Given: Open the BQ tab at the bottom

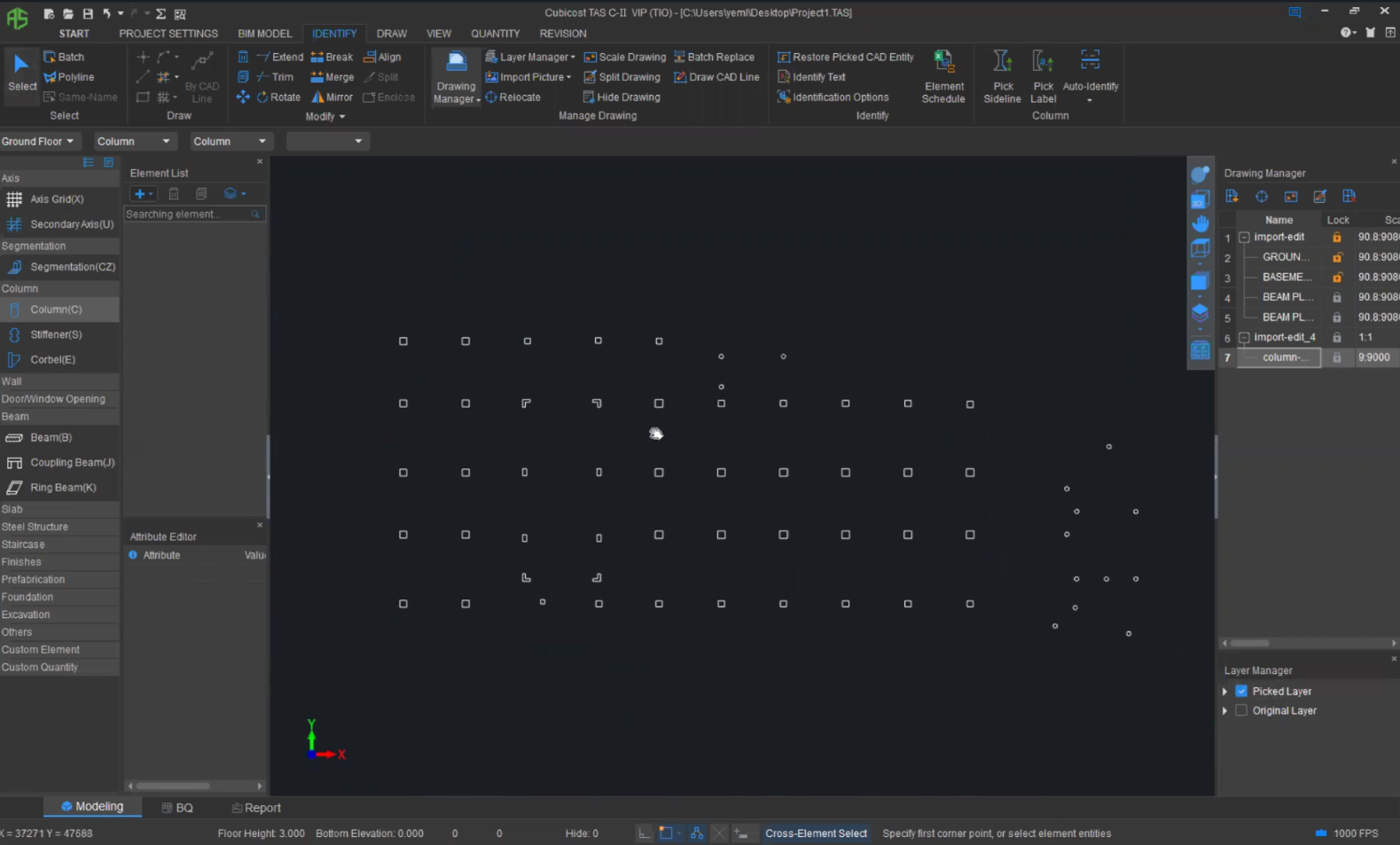Looking at the screenshot, I should click(x=177, y=808).
